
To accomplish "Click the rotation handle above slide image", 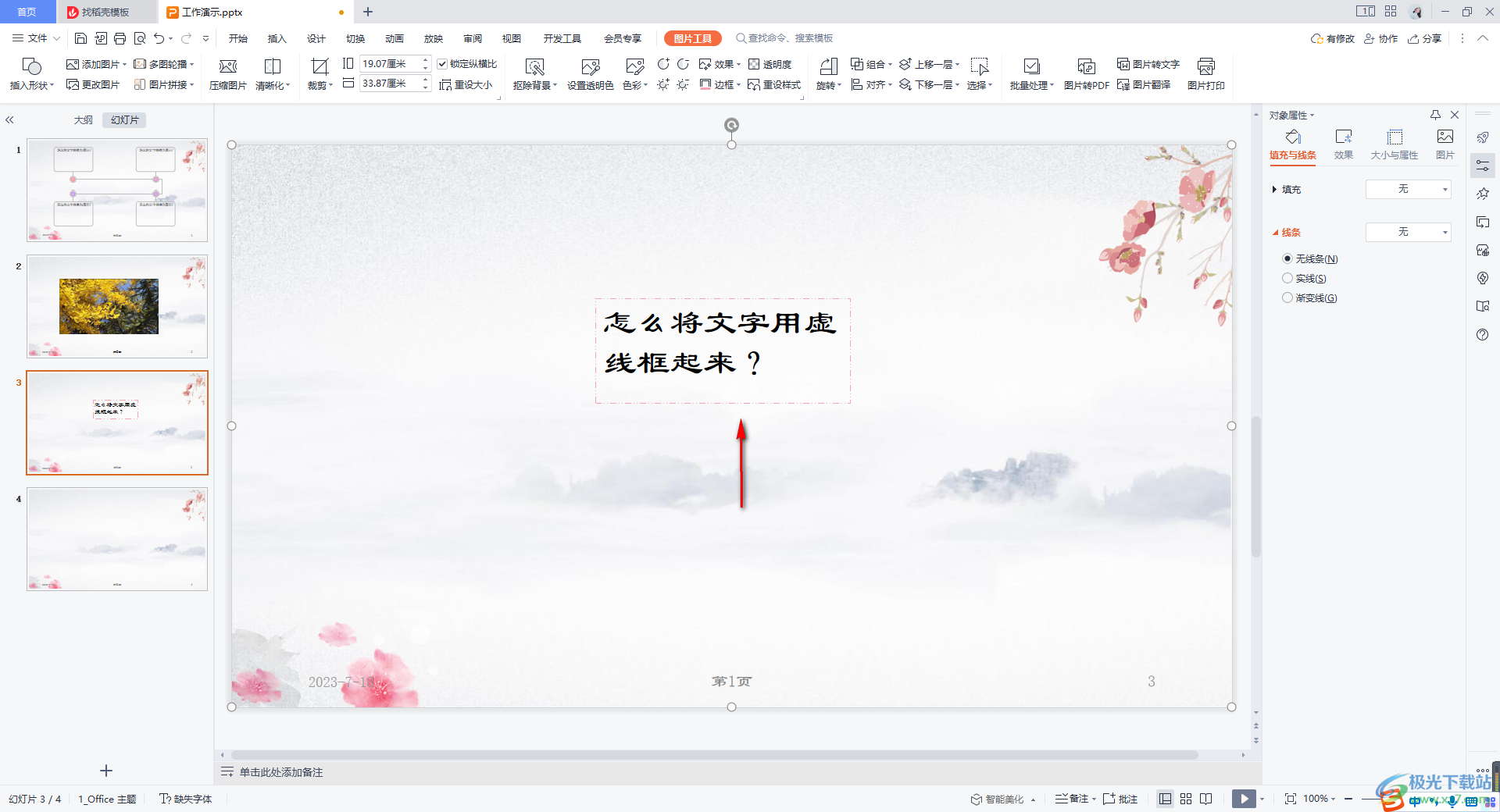I will 731,125.
